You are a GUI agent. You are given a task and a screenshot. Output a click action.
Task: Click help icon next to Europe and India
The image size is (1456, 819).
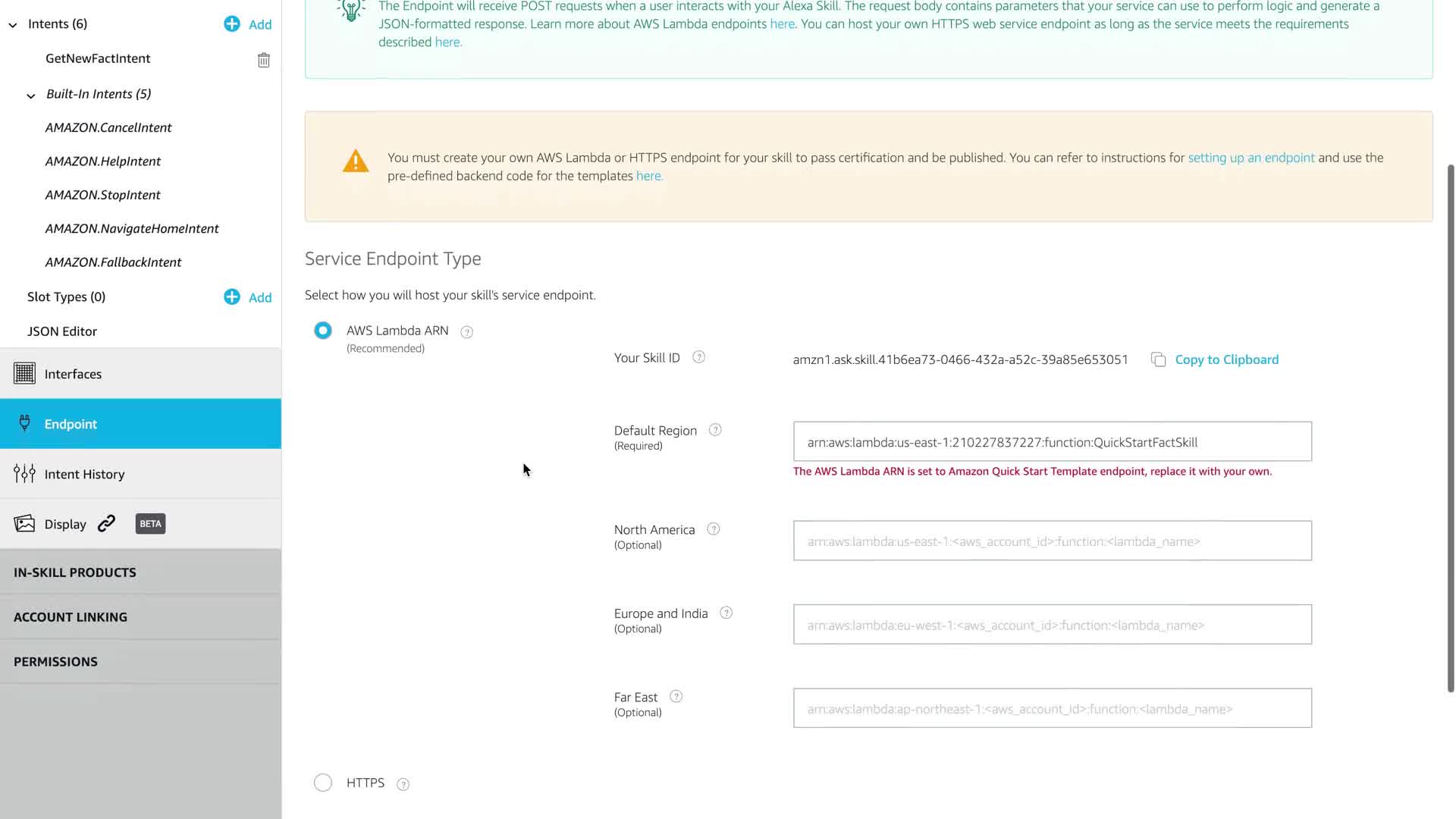coord(726,613)
